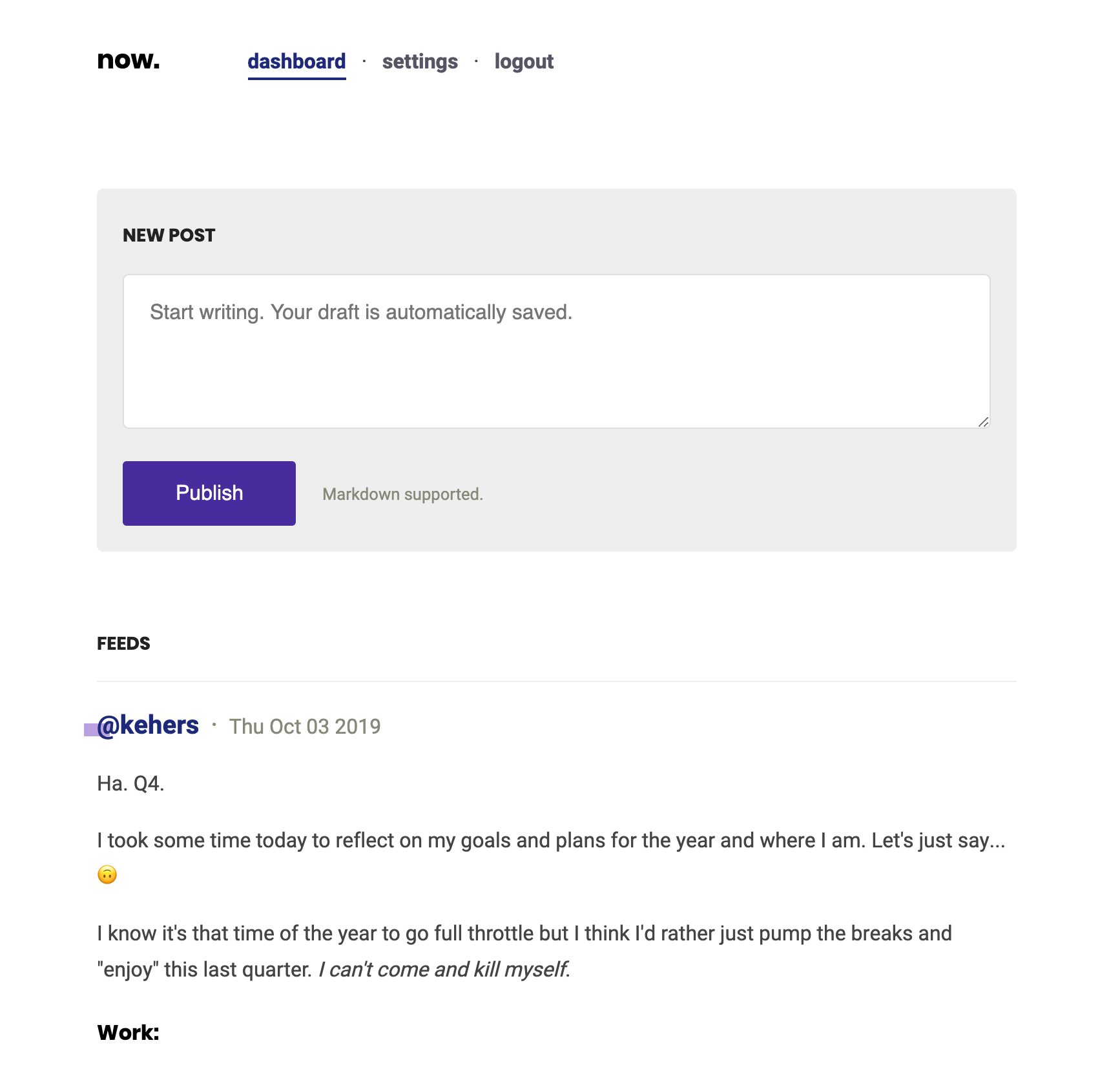Select the logout link
This screenshot has width=1120, height=1067.
coord(524,62)
